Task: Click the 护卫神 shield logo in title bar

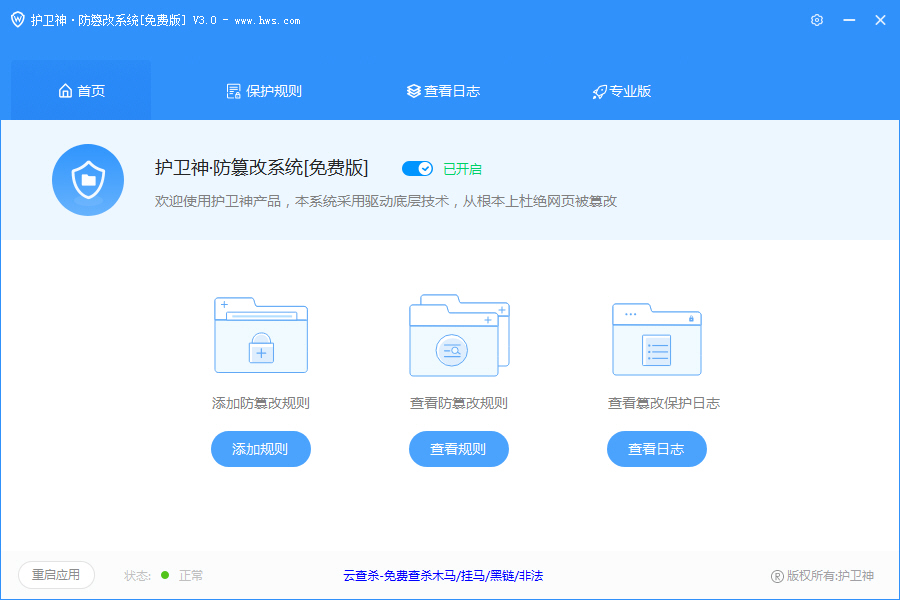Action: click(18, 20)
